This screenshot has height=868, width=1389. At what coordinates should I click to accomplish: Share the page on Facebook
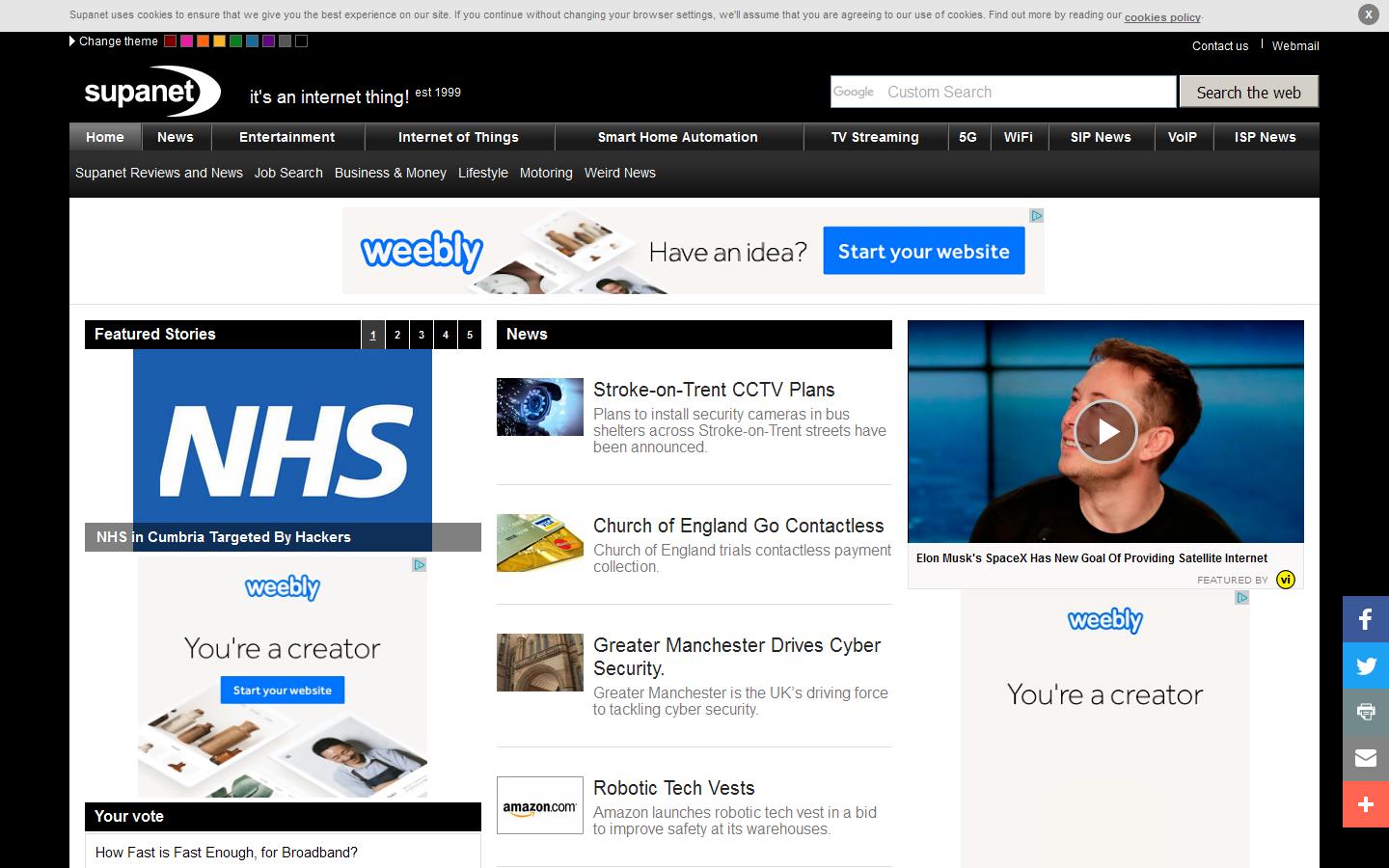[x=1366, y=619]
